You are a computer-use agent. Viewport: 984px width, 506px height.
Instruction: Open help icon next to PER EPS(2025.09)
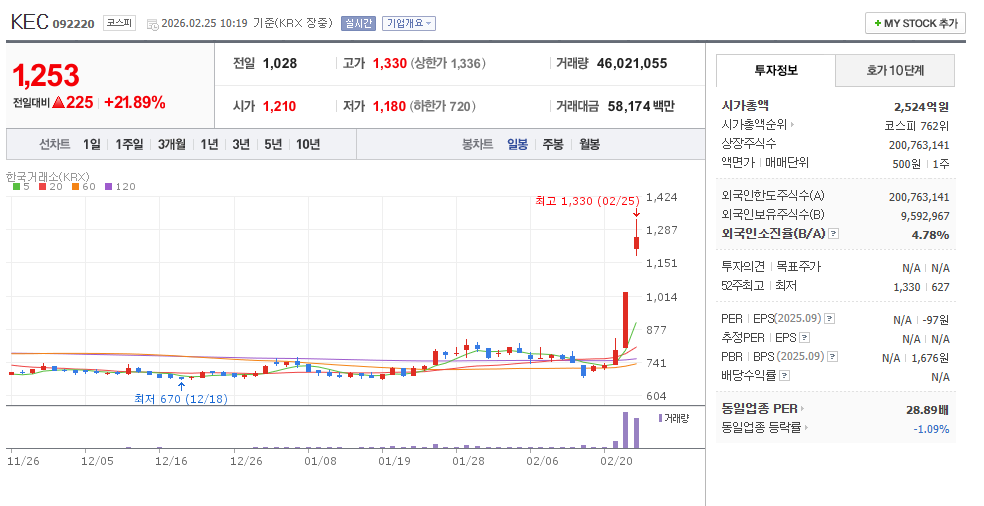(829, 319)
